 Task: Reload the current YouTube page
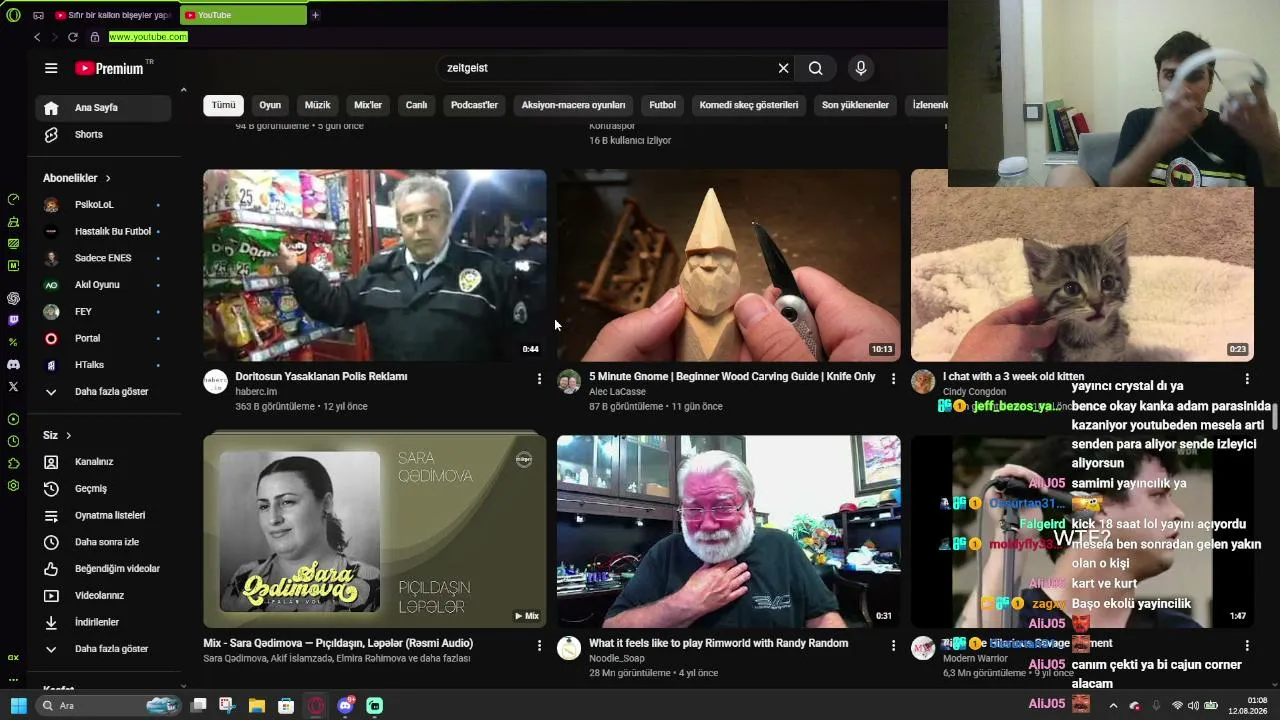[x=73, y=37]
